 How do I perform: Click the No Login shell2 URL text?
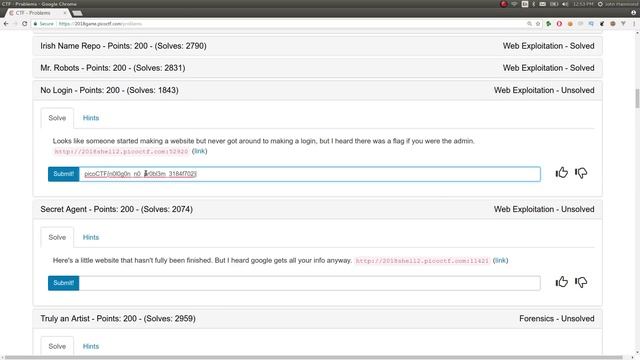pyautogui.click(x=121, y=151)
